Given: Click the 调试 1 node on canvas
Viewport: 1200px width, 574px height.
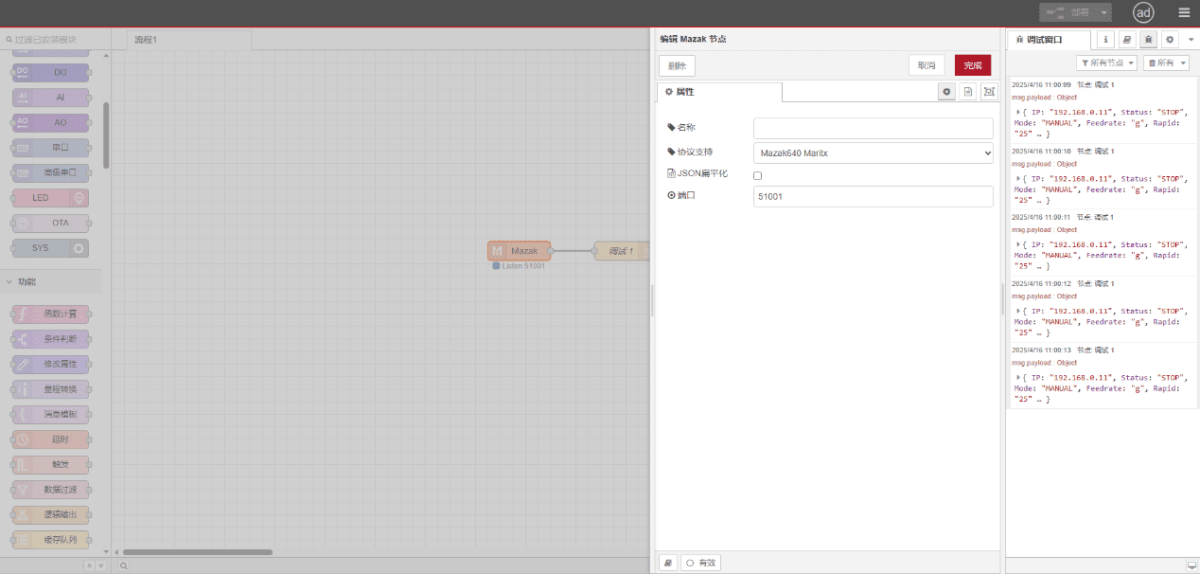Looking at the screenshot, I should [622, 250].
